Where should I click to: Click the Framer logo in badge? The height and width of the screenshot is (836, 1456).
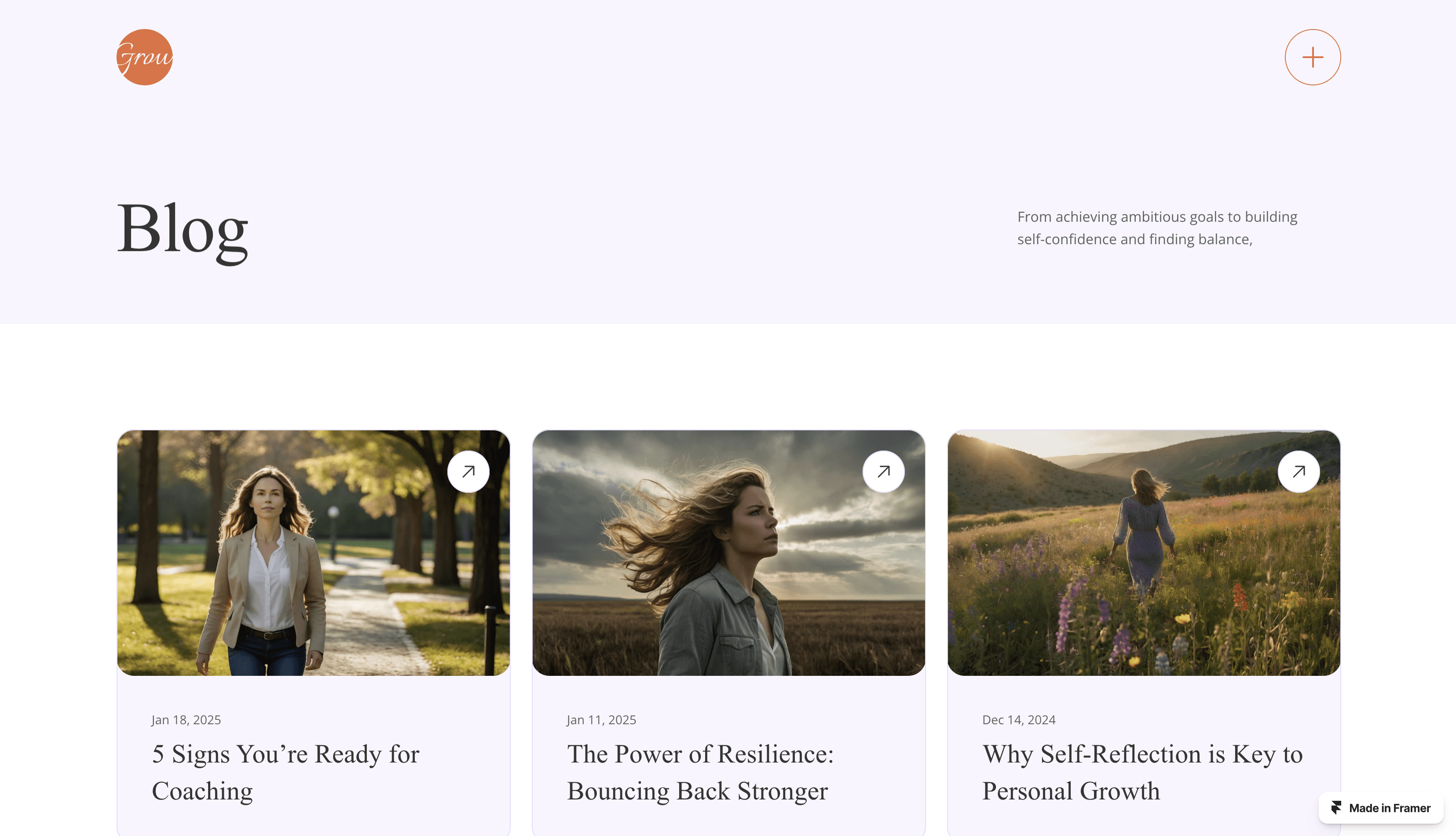tap(1336, 808)
